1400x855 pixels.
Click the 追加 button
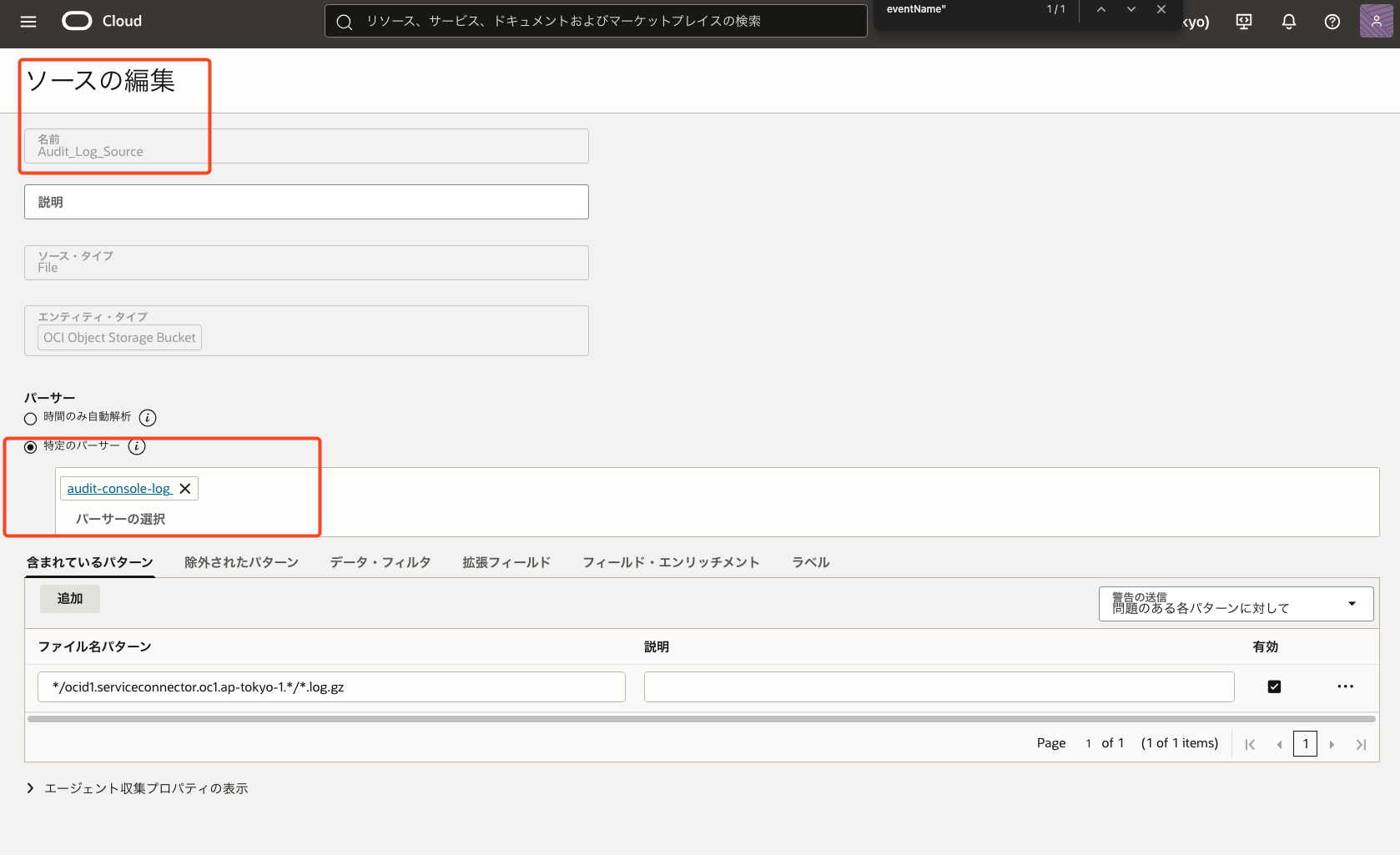pos(70,599)
